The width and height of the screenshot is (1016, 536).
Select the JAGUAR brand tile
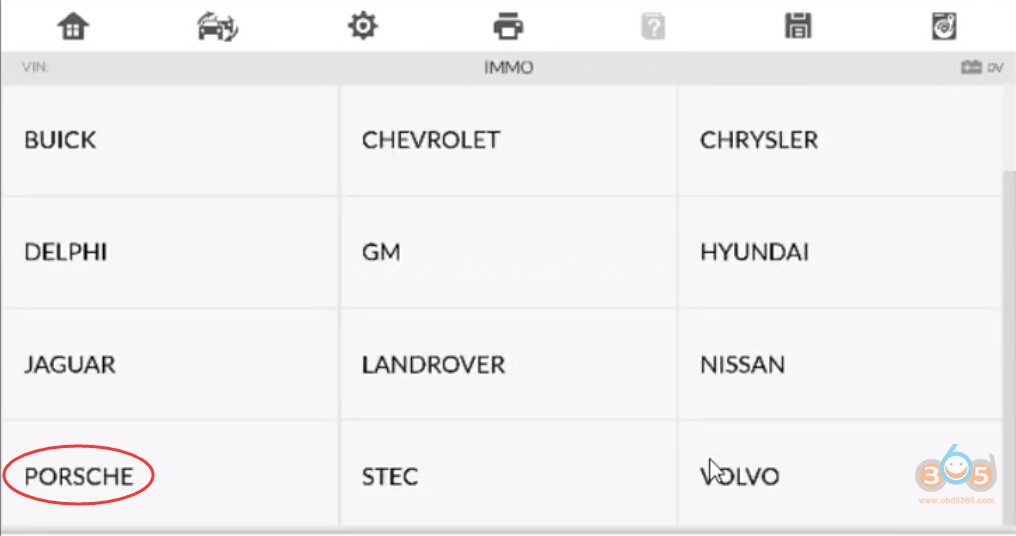(170, 364)
